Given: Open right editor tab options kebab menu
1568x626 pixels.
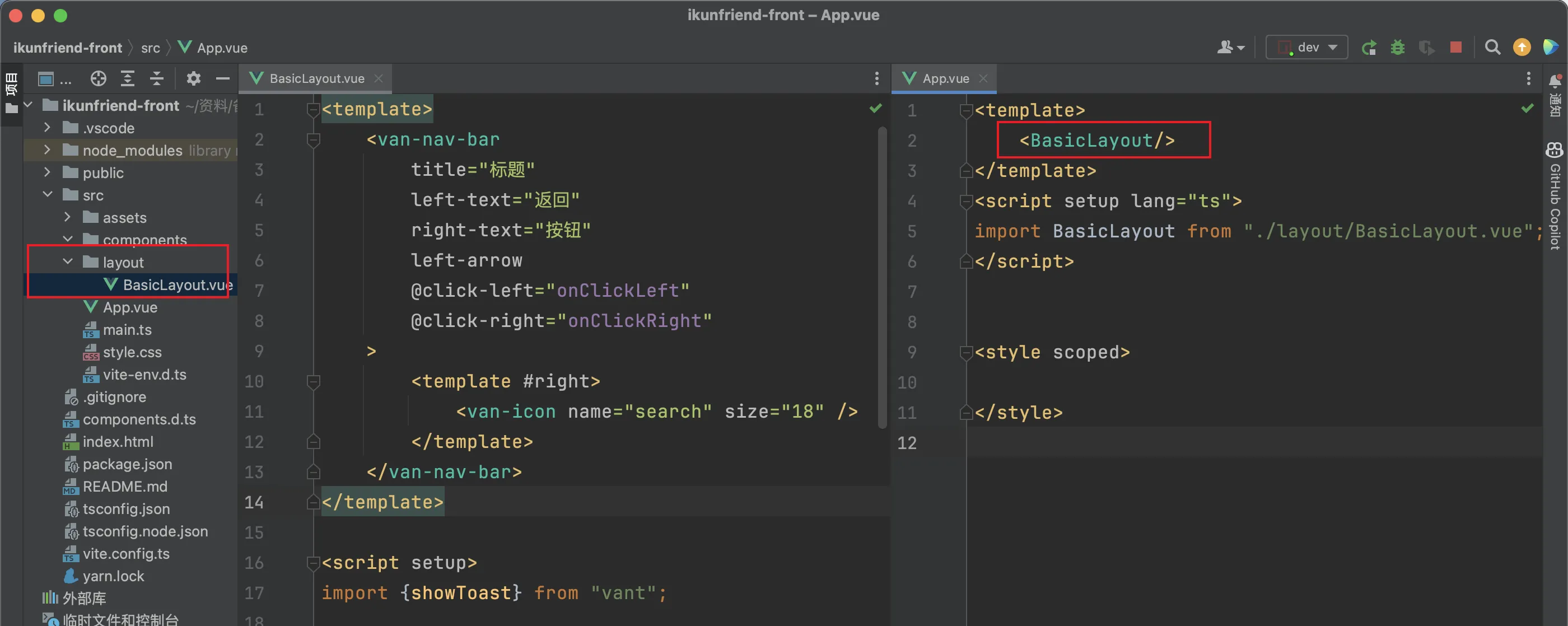Looking at the screenshot, I should (1528, 78).
